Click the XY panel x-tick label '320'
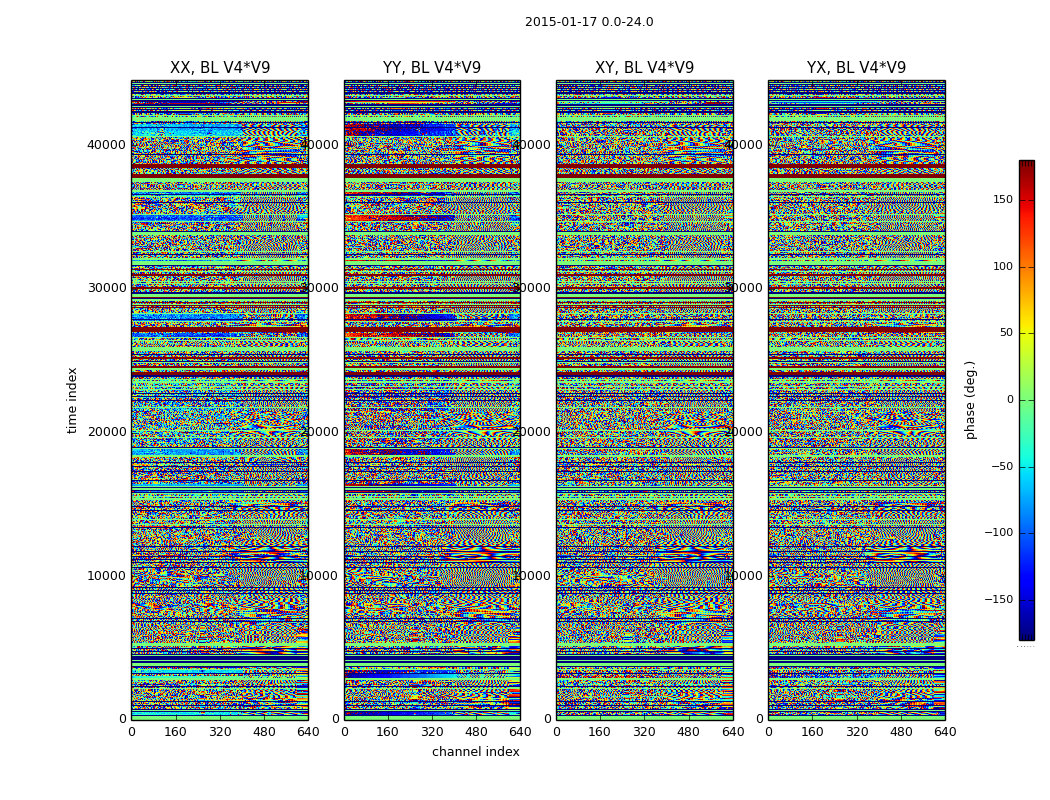This screenshot has width=1050, height=800. tap(644, 732)
